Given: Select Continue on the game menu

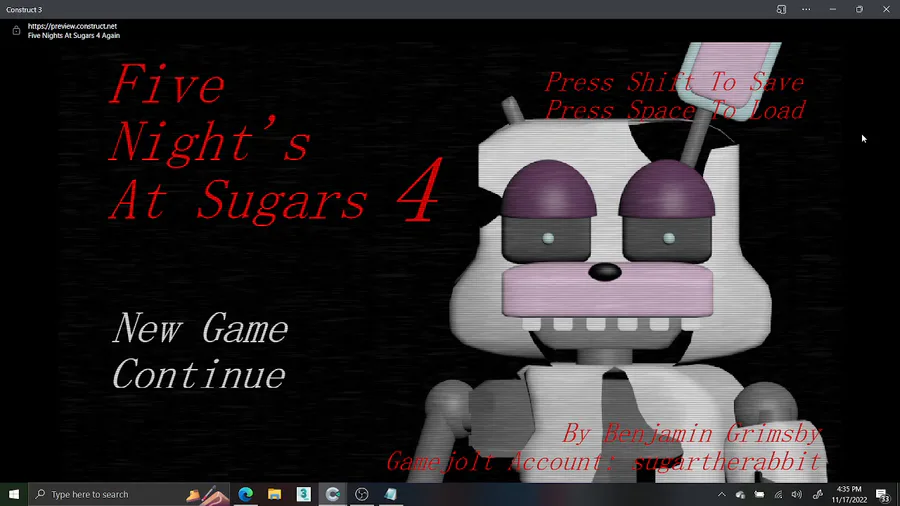Looking at the screenshot, I should [x=199, y=375].
